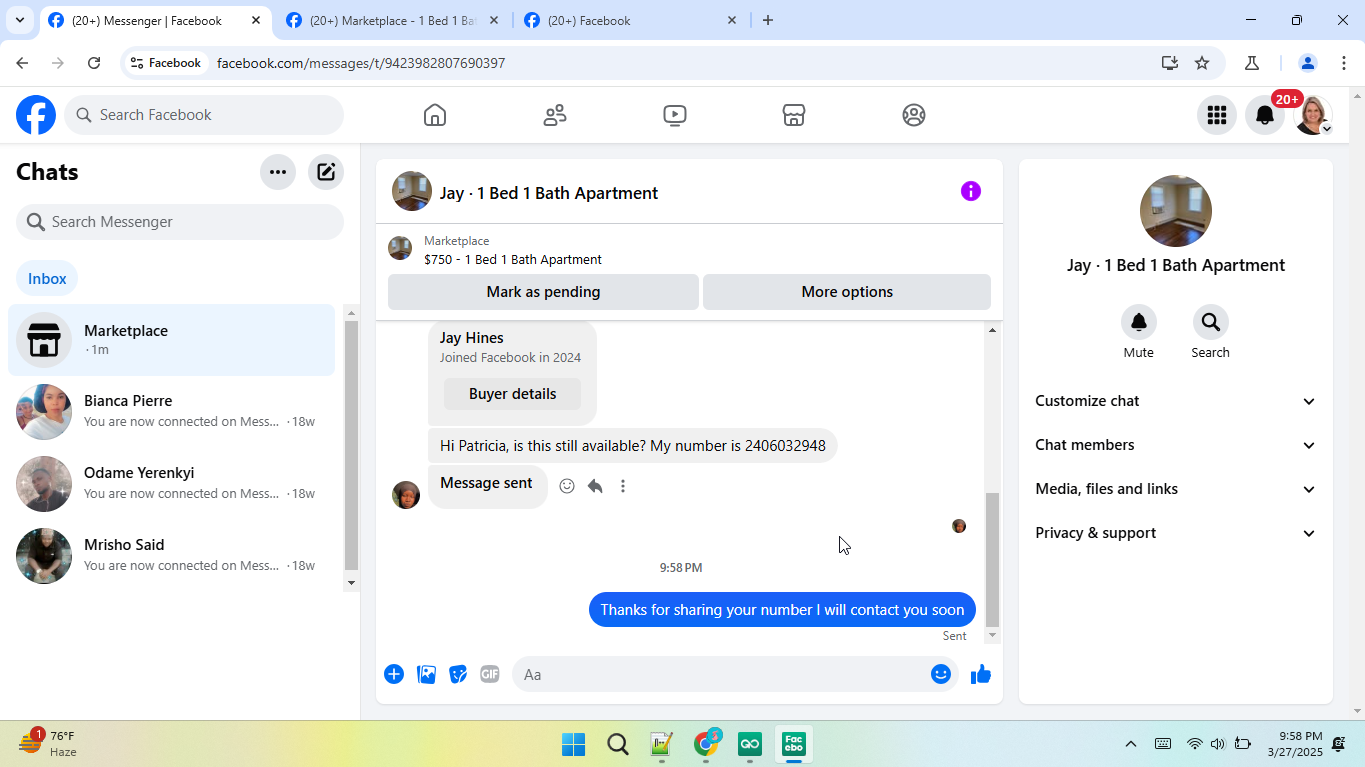Open the apartment thumbnail in right panel
The width and height of the screenshot is (1365, 767).
coord(1176,211)
